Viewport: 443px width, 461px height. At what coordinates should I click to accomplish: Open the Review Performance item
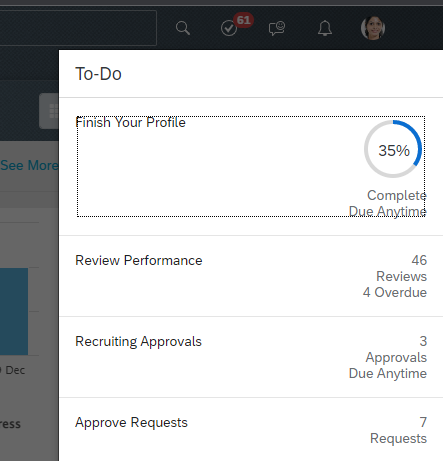[251, 276]
